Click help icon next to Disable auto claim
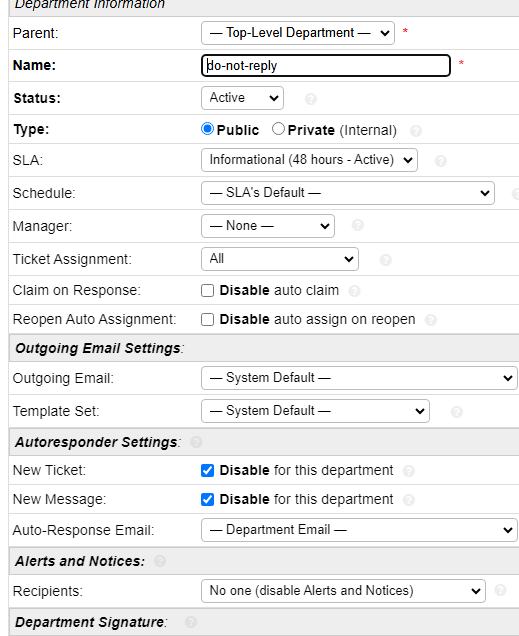 tap(354, 291)
